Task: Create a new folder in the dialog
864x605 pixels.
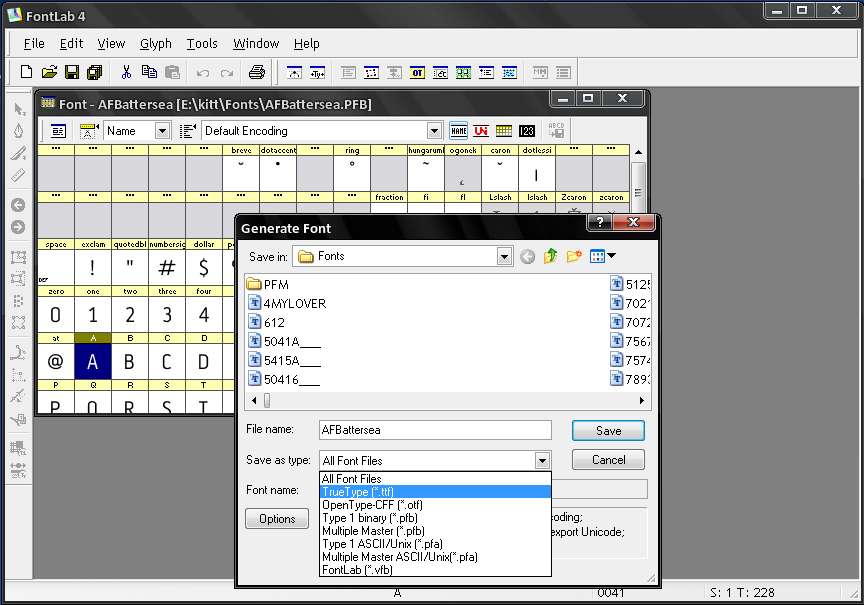Action: 574,257
